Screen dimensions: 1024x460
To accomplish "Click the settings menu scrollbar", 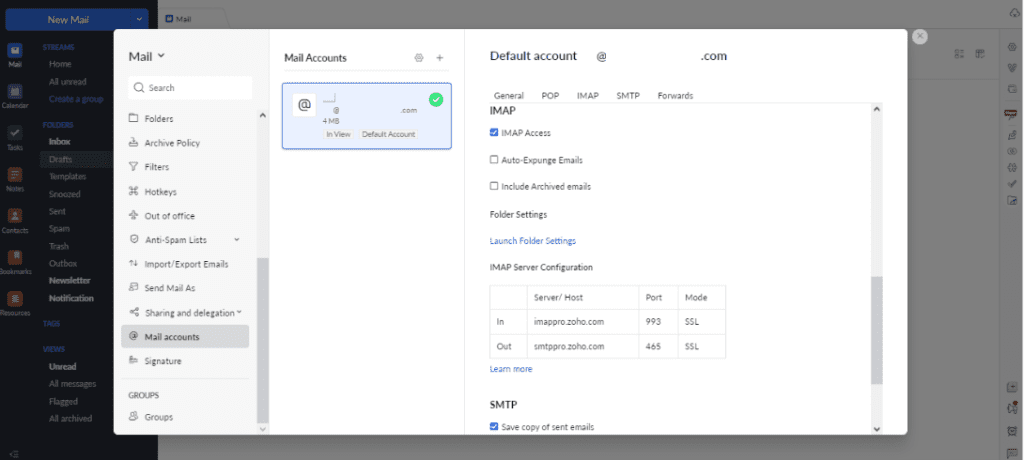I will tap(263, 340).
